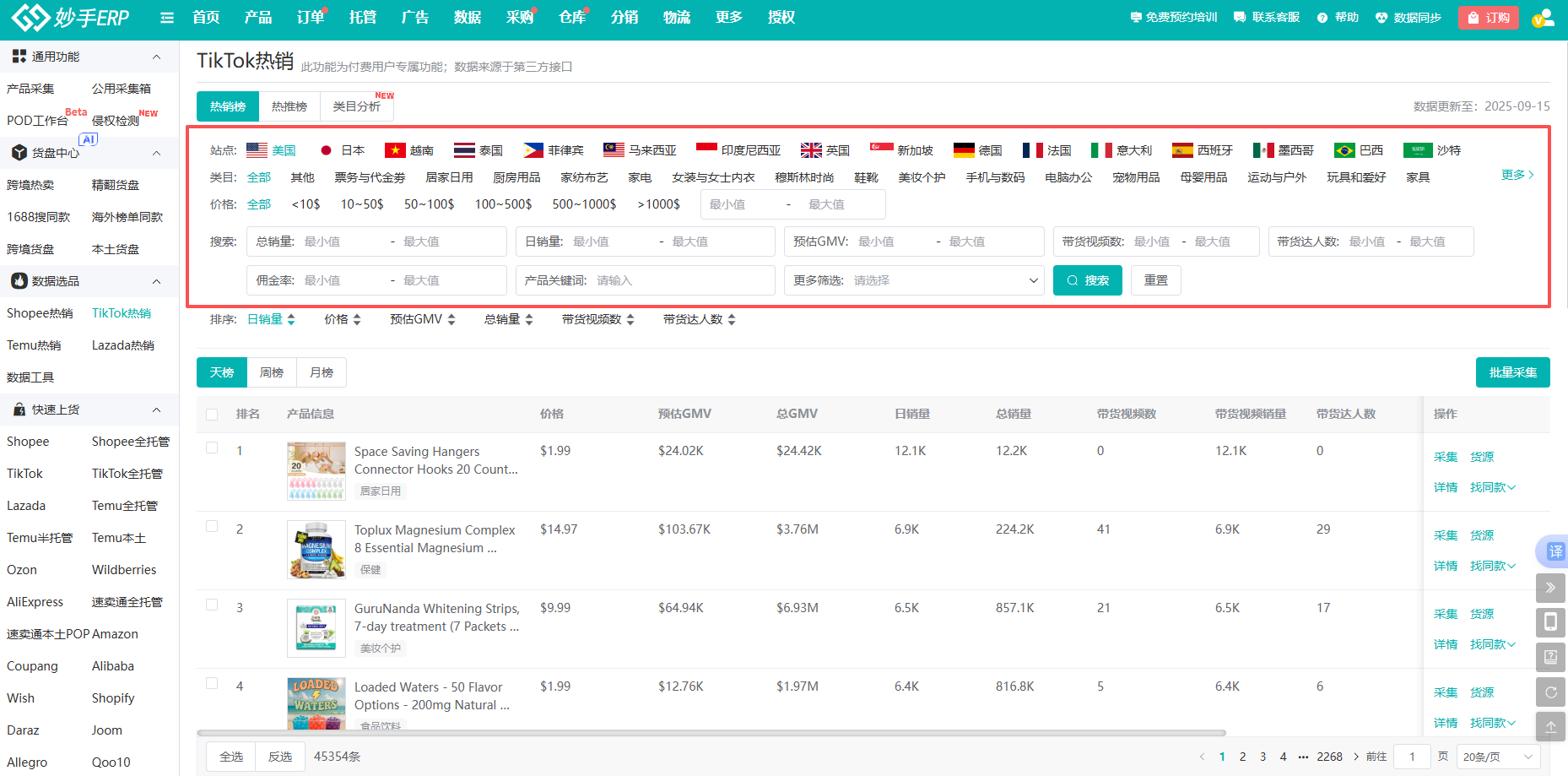Viewport: 1568px width, 776px height.
Task: Click the refresh floating icon
Action: (1550, 692)
